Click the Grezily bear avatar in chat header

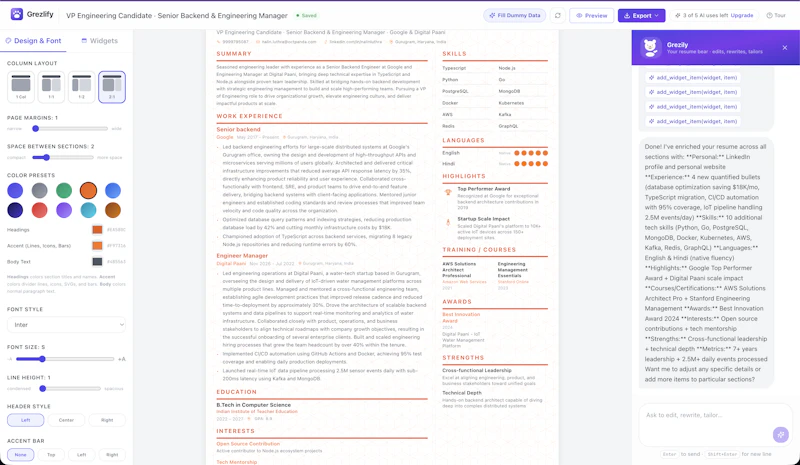click(x=651, y=47)
